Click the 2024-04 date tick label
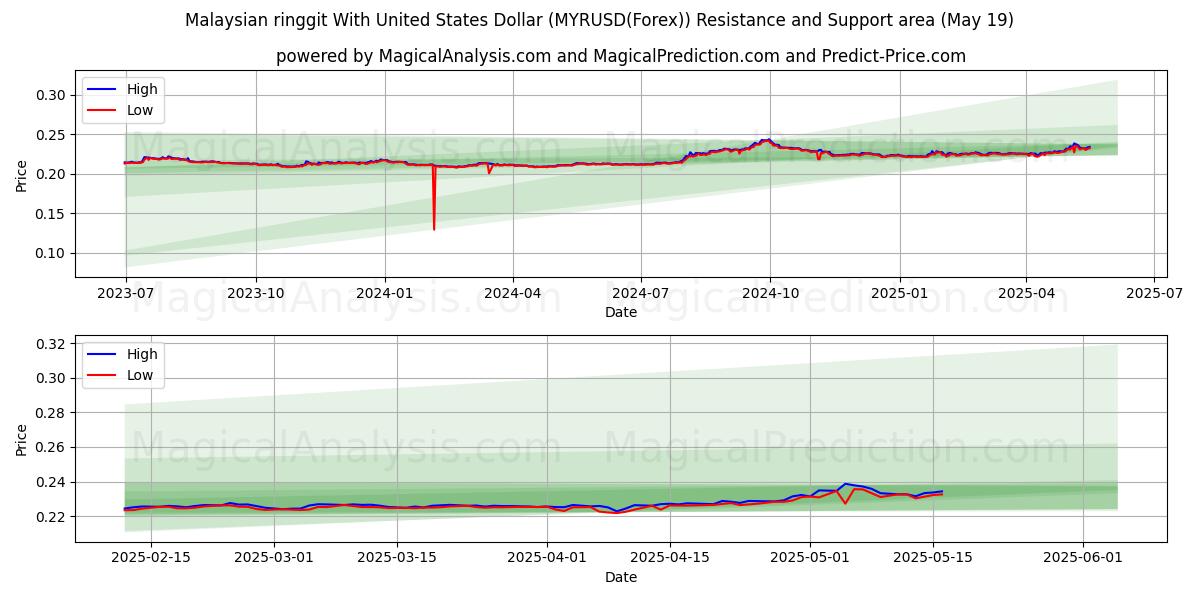Screen dimensions: 1200x600 513,294
